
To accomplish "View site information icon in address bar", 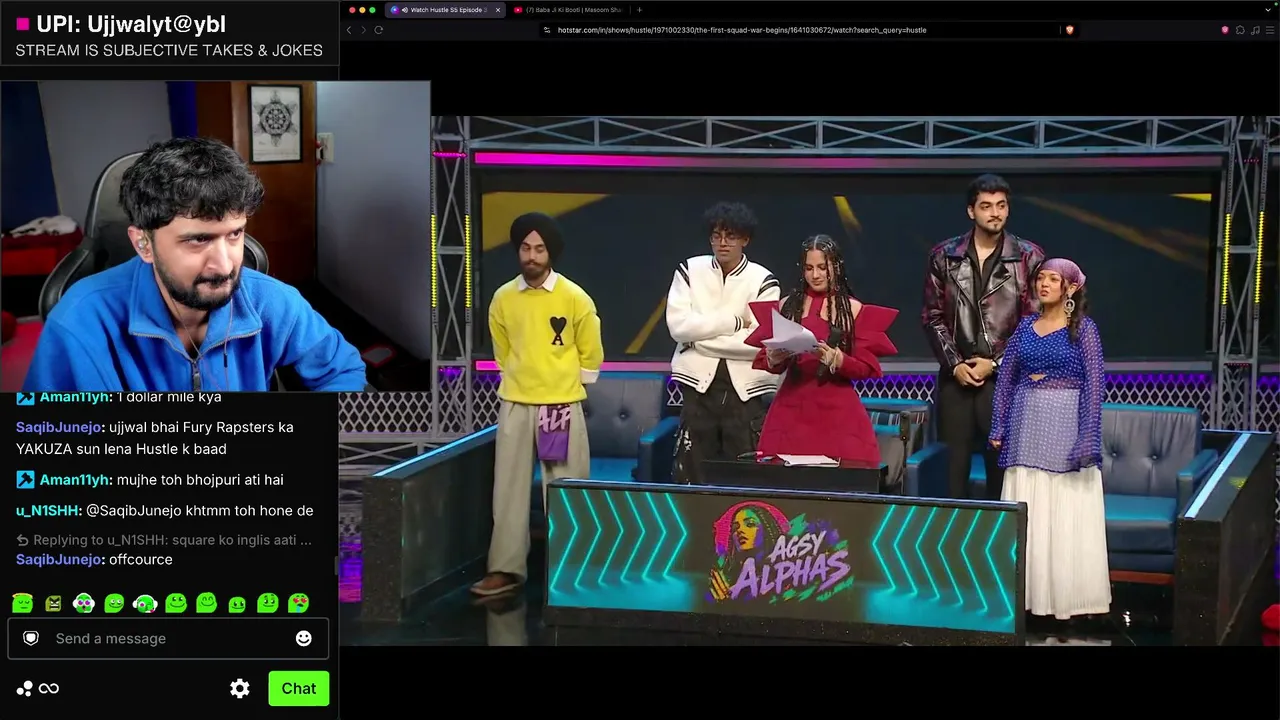I will [x=547, y=30].
